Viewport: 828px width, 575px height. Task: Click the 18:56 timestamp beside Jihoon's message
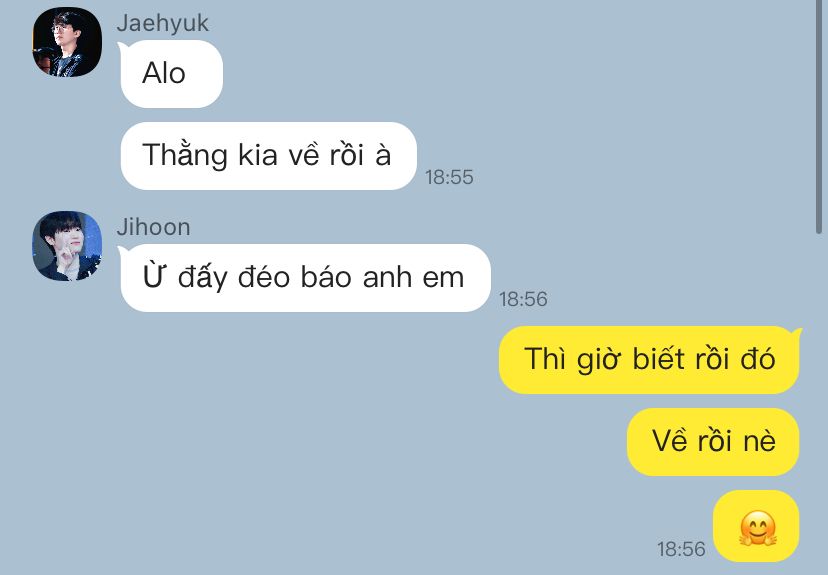523,299
